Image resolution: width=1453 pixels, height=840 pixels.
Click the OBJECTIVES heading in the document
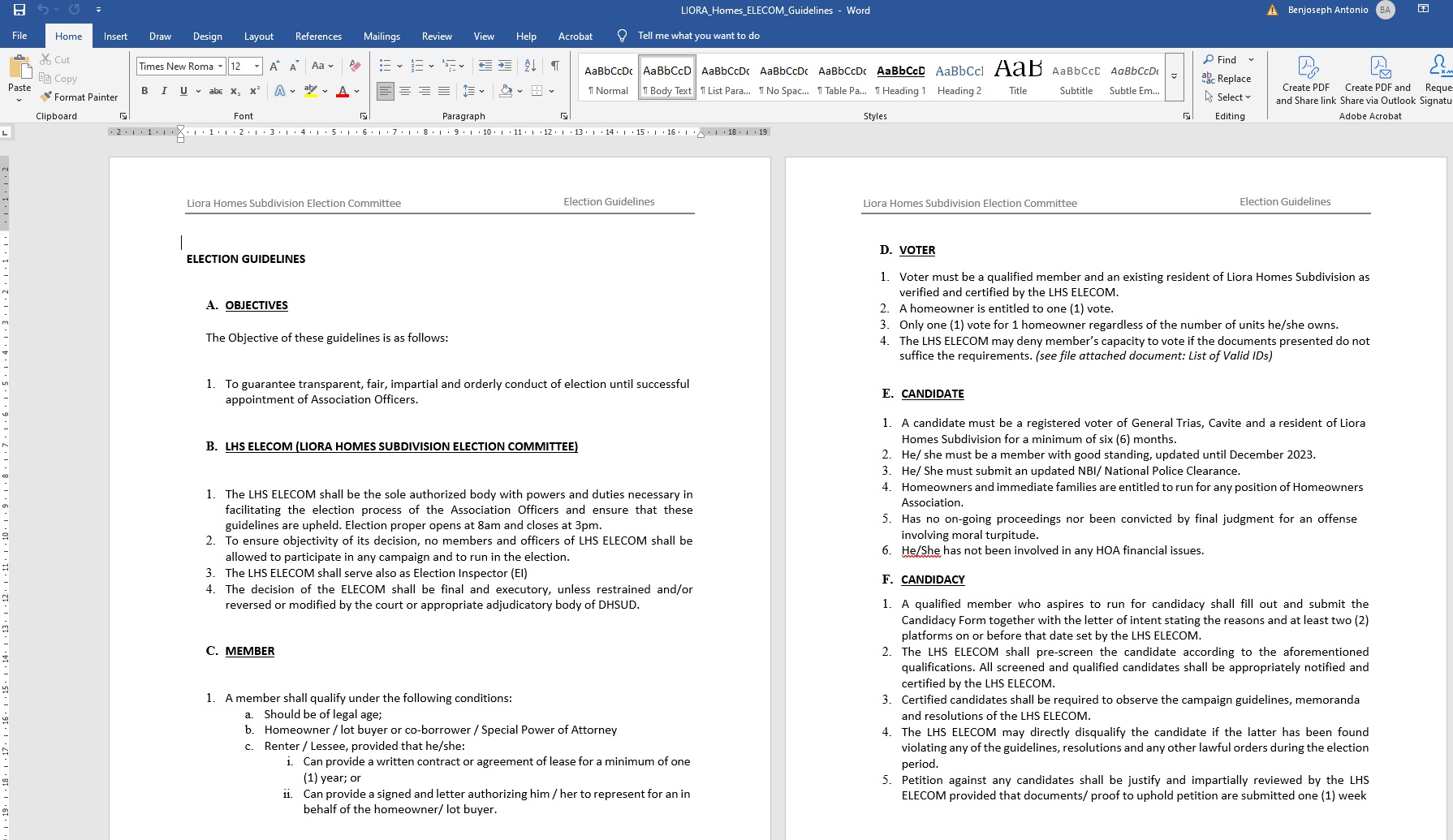pos(257,305)
